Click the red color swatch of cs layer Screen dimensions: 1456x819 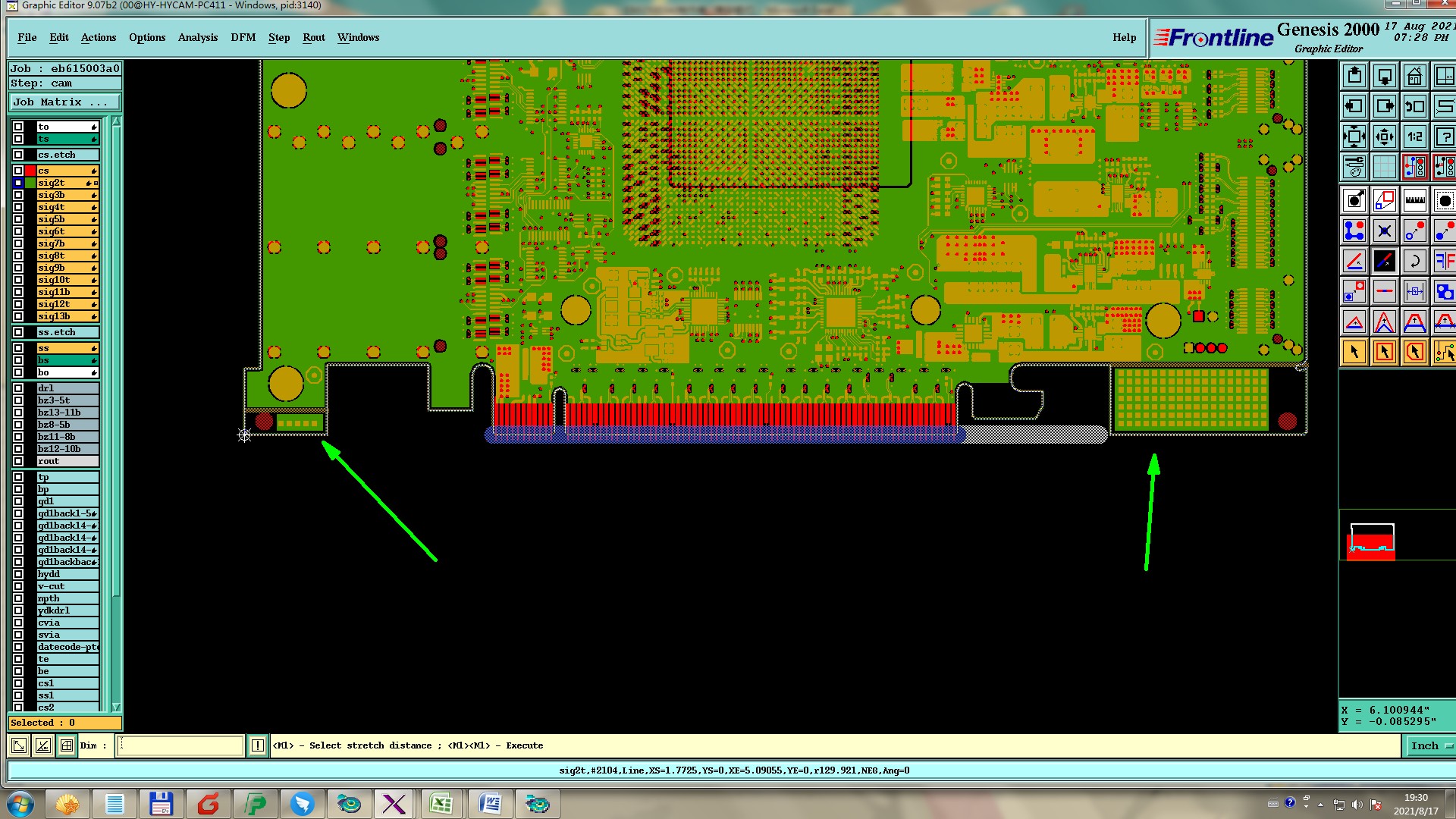click(30, 171)
